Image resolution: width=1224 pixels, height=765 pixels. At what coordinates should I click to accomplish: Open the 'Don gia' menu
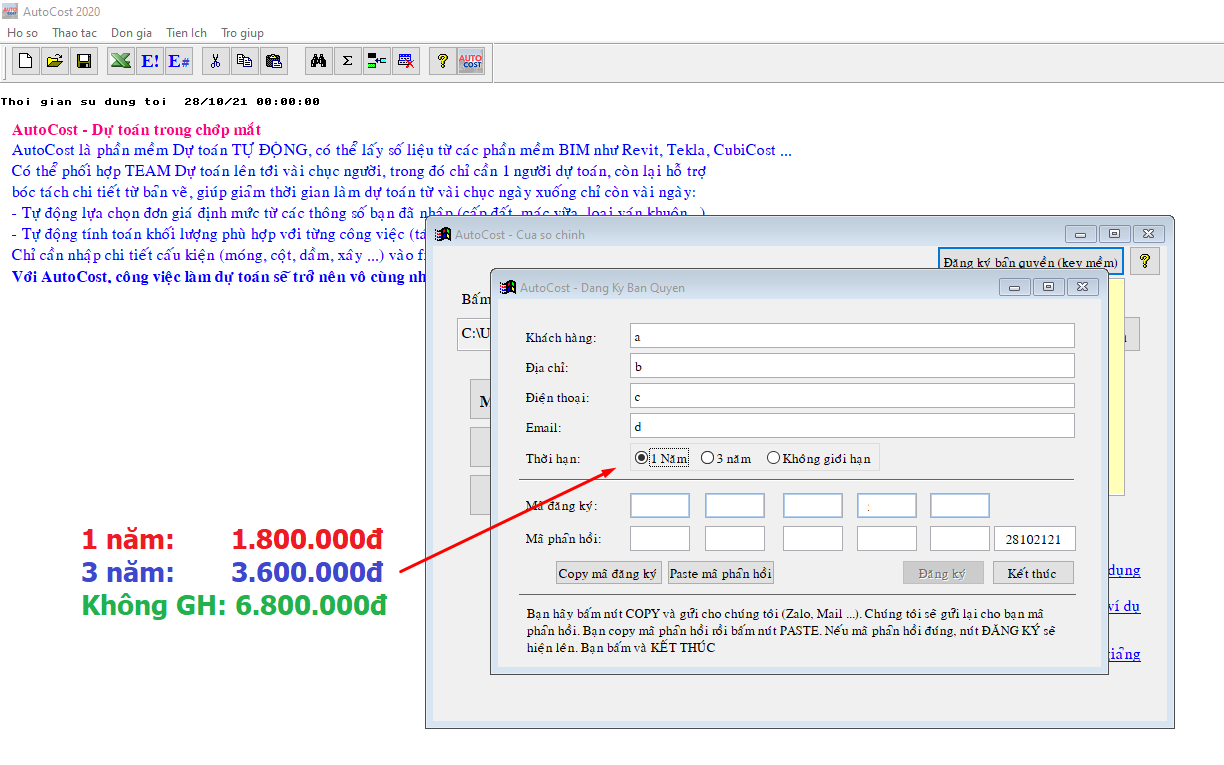(x=131, y=33)
